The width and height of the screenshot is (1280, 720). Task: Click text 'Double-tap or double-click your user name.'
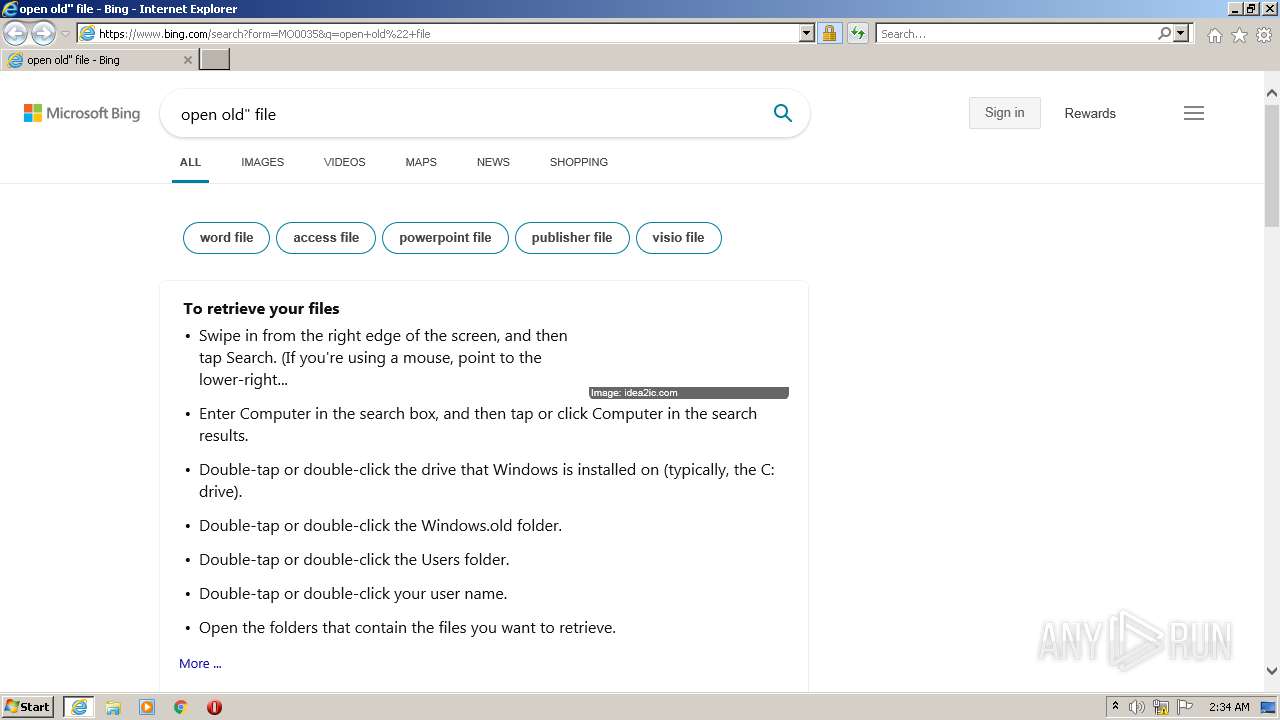353,594
